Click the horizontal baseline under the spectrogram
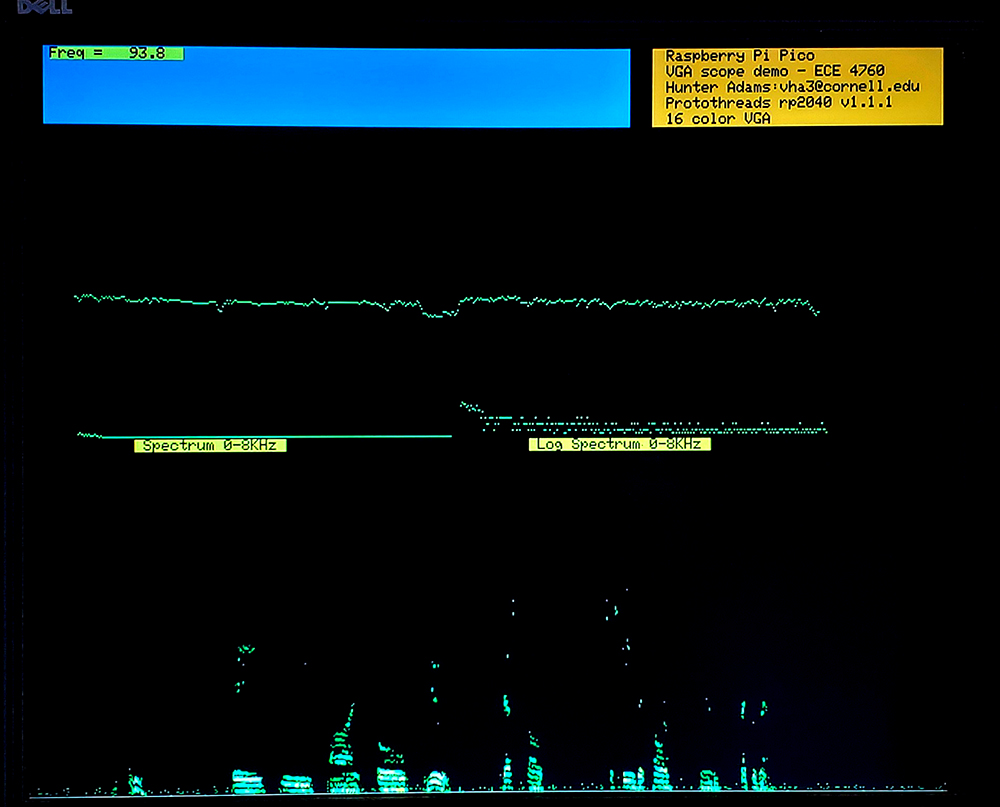1000x807 pixels. pos(500,792)
